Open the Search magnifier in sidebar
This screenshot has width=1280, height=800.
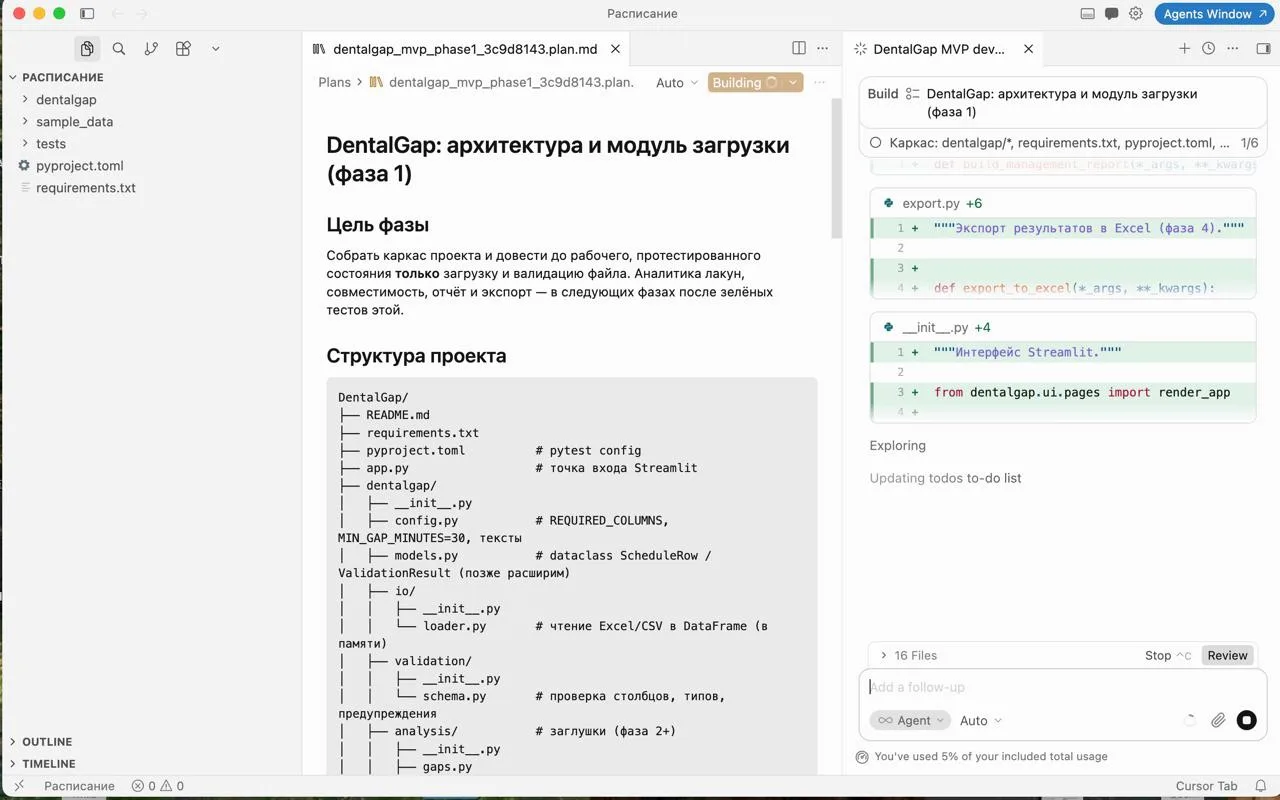pos(119,48)
